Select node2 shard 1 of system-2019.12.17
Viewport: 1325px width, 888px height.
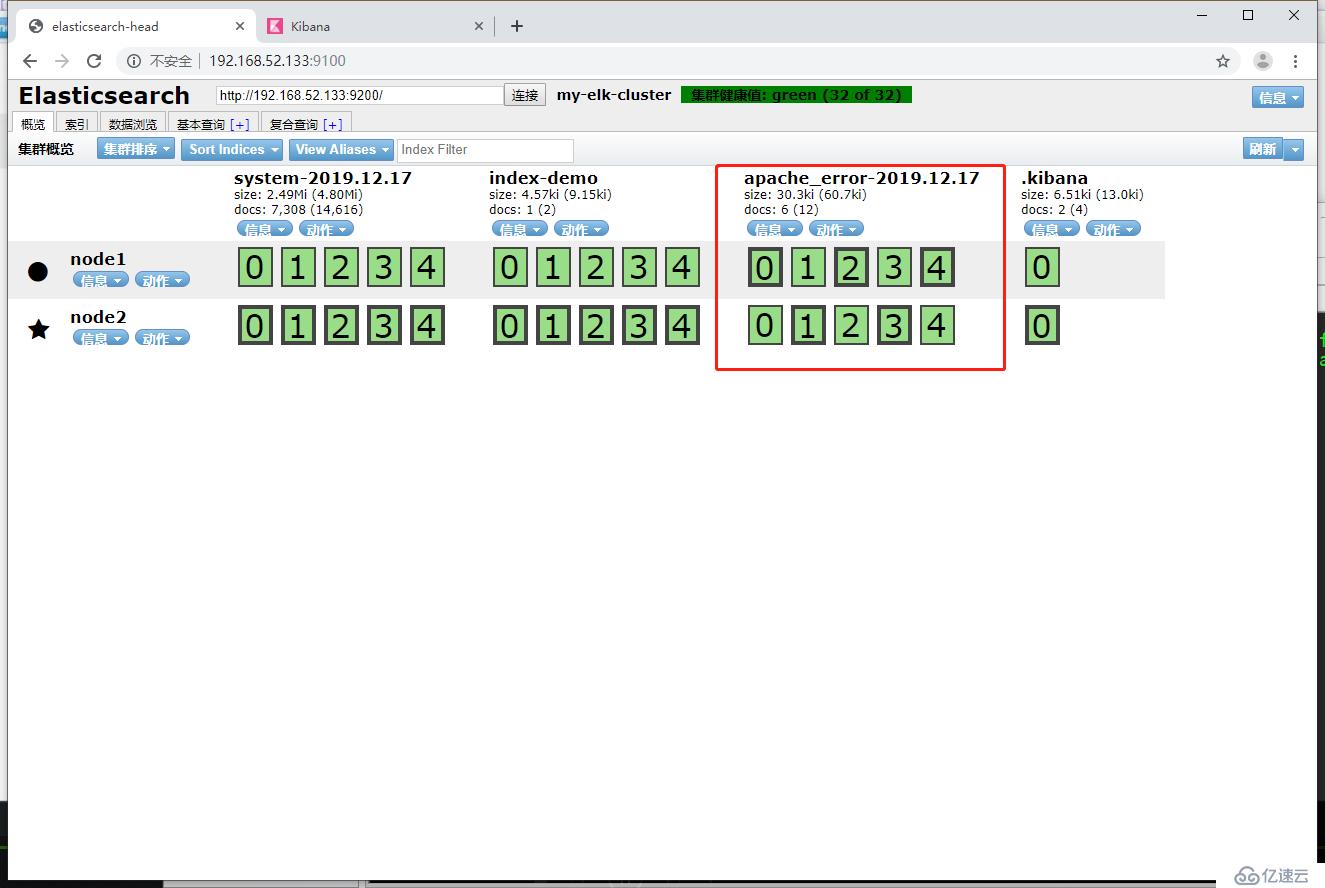pos(298,326)
